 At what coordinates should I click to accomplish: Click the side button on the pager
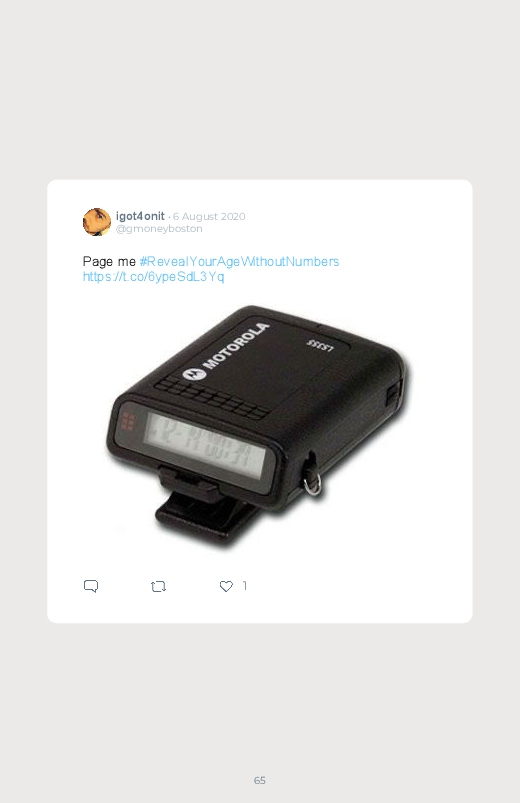pyautogui.click(x=393, y=393)
